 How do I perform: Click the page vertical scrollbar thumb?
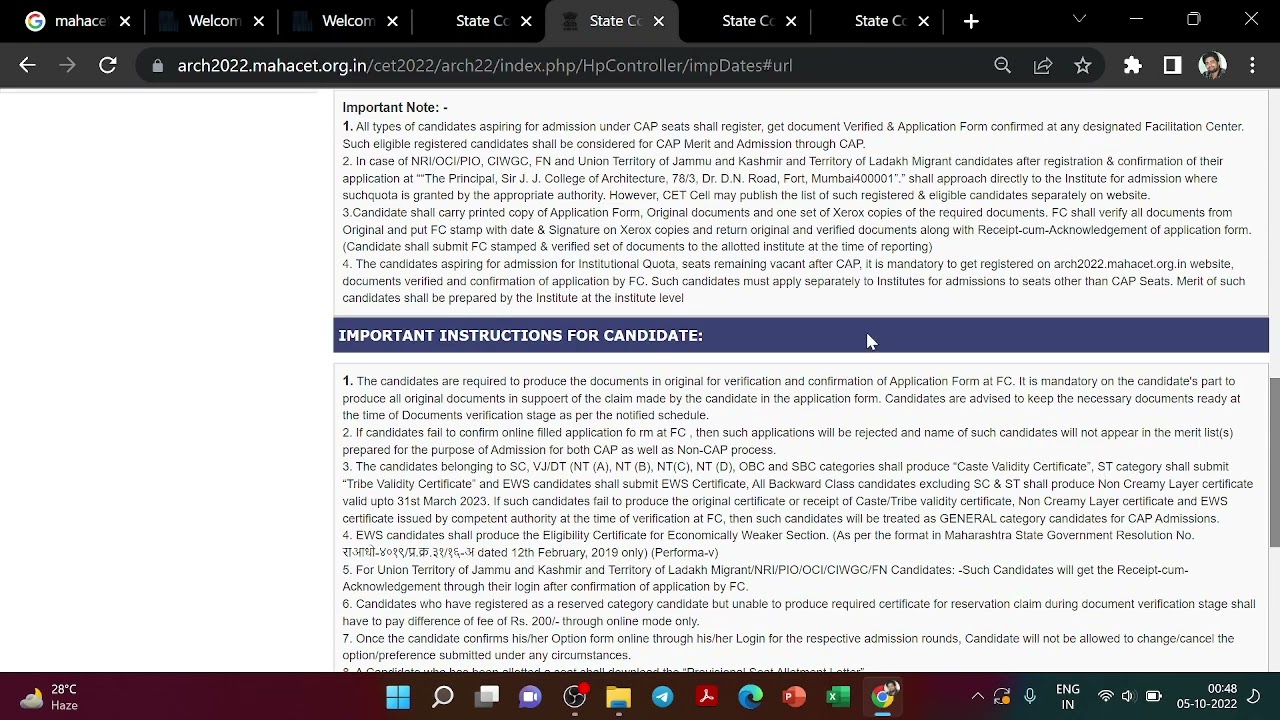(x=1274, y=462)
